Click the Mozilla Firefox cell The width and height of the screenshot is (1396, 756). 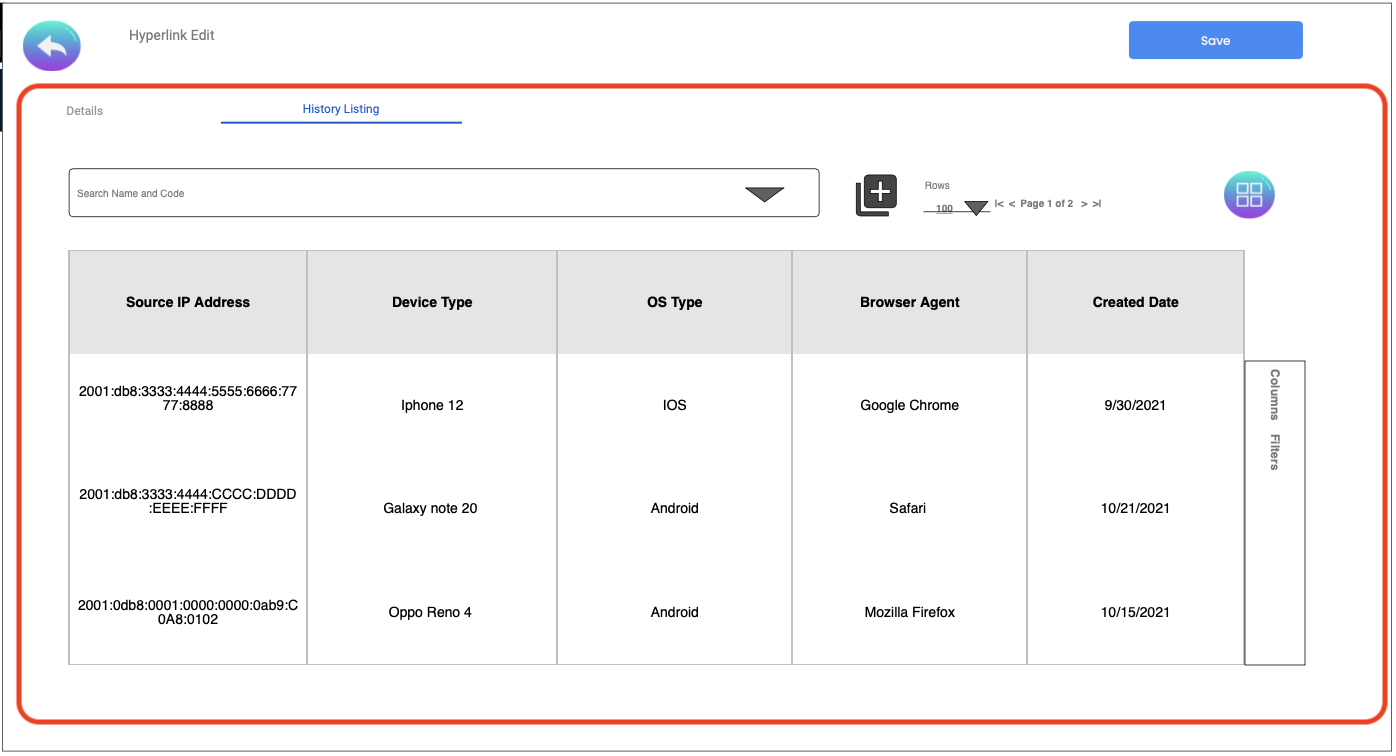click(x=909, y=612)
